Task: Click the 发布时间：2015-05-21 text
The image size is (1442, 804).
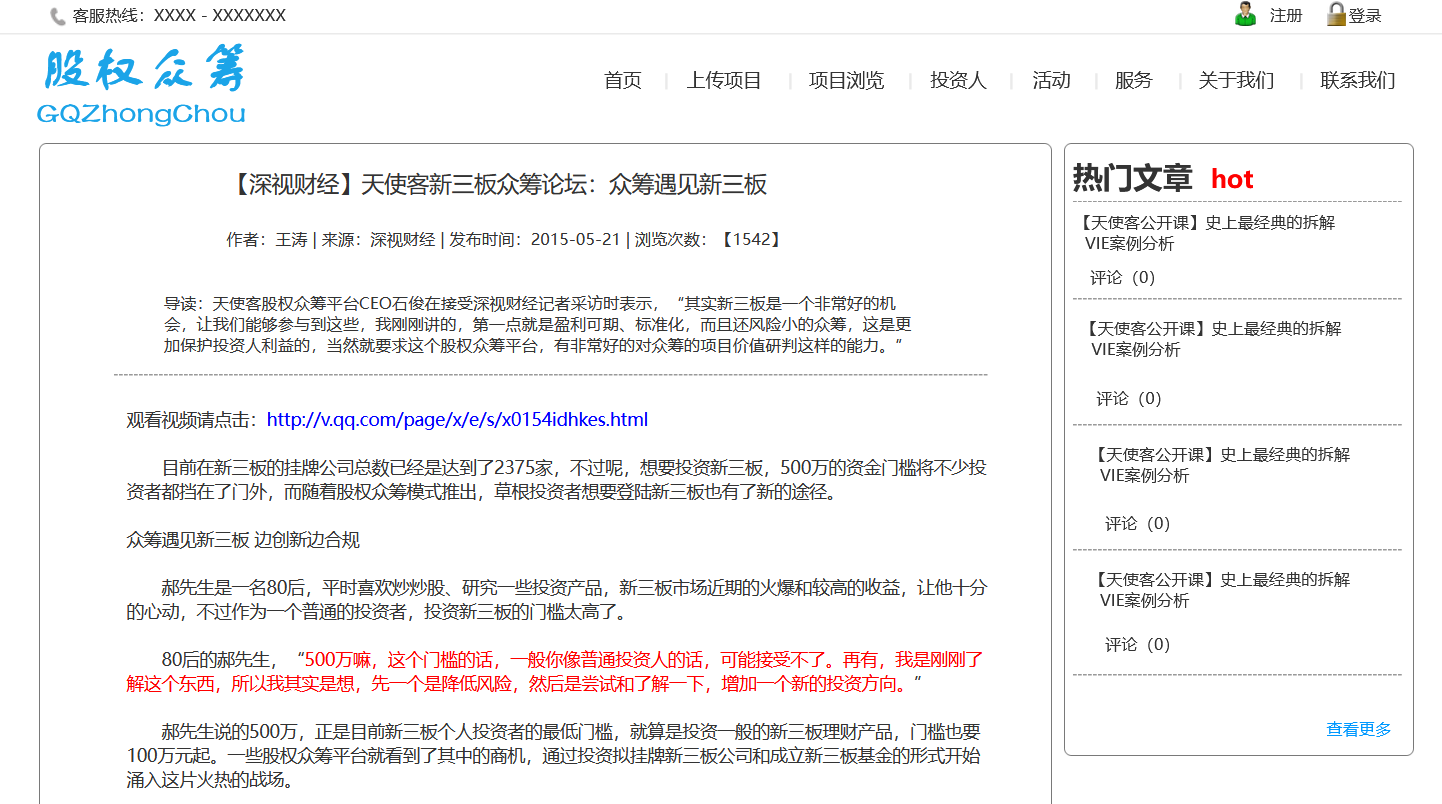Action: 535,240
